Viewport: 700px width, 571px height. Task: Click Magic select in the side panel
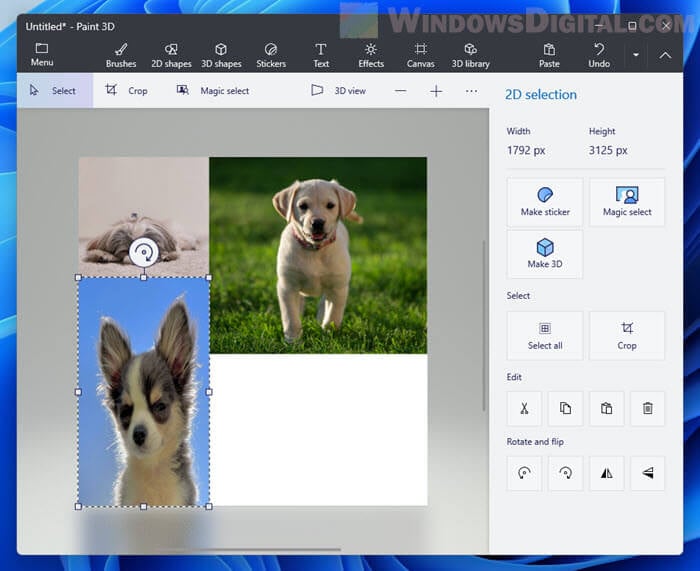coord(627,202)
